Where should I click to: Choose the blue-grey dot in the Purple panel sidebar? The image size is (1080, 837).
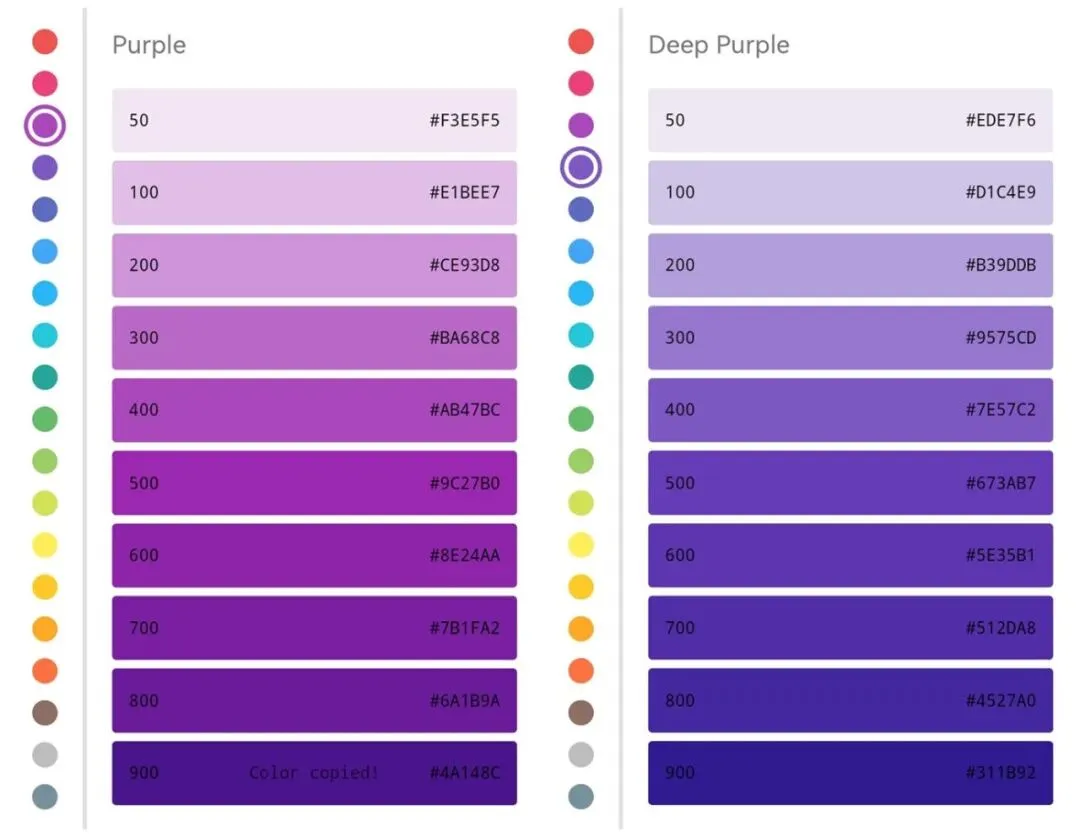point(45,797)
